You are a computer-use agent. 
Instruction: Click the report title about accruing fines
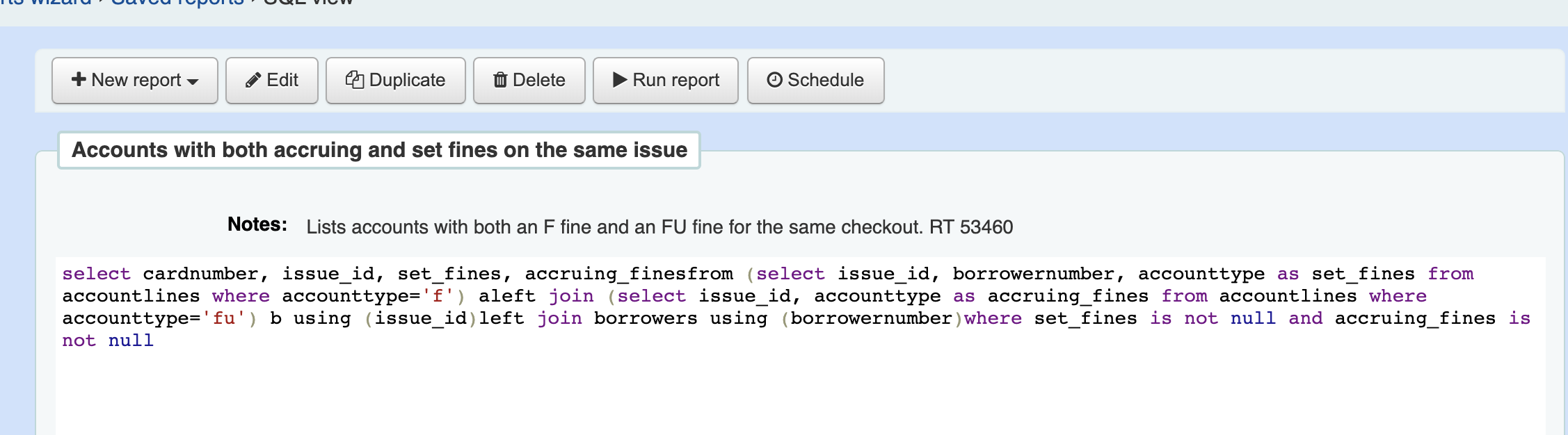pyautogui.click(x=379, y=150)
